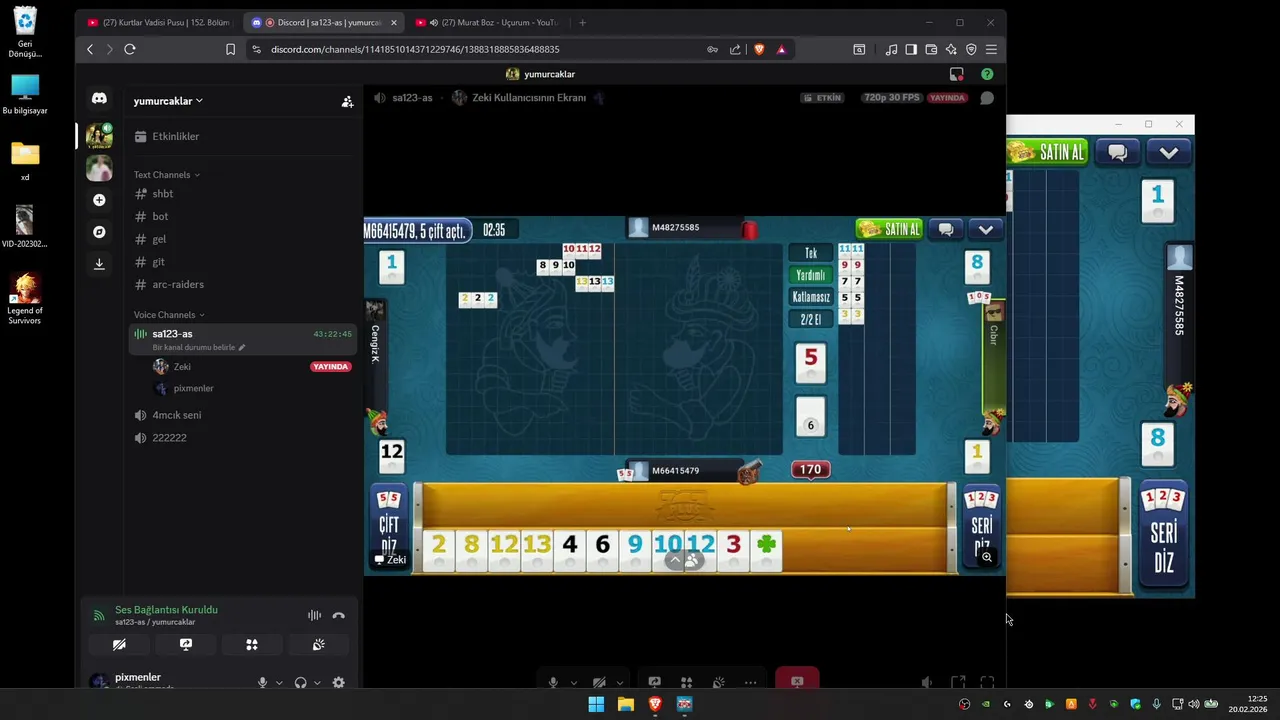This screenshot has width=1280, height=720.
Task: Mute microphone in user panel
Action: click(x=262, y=682)
